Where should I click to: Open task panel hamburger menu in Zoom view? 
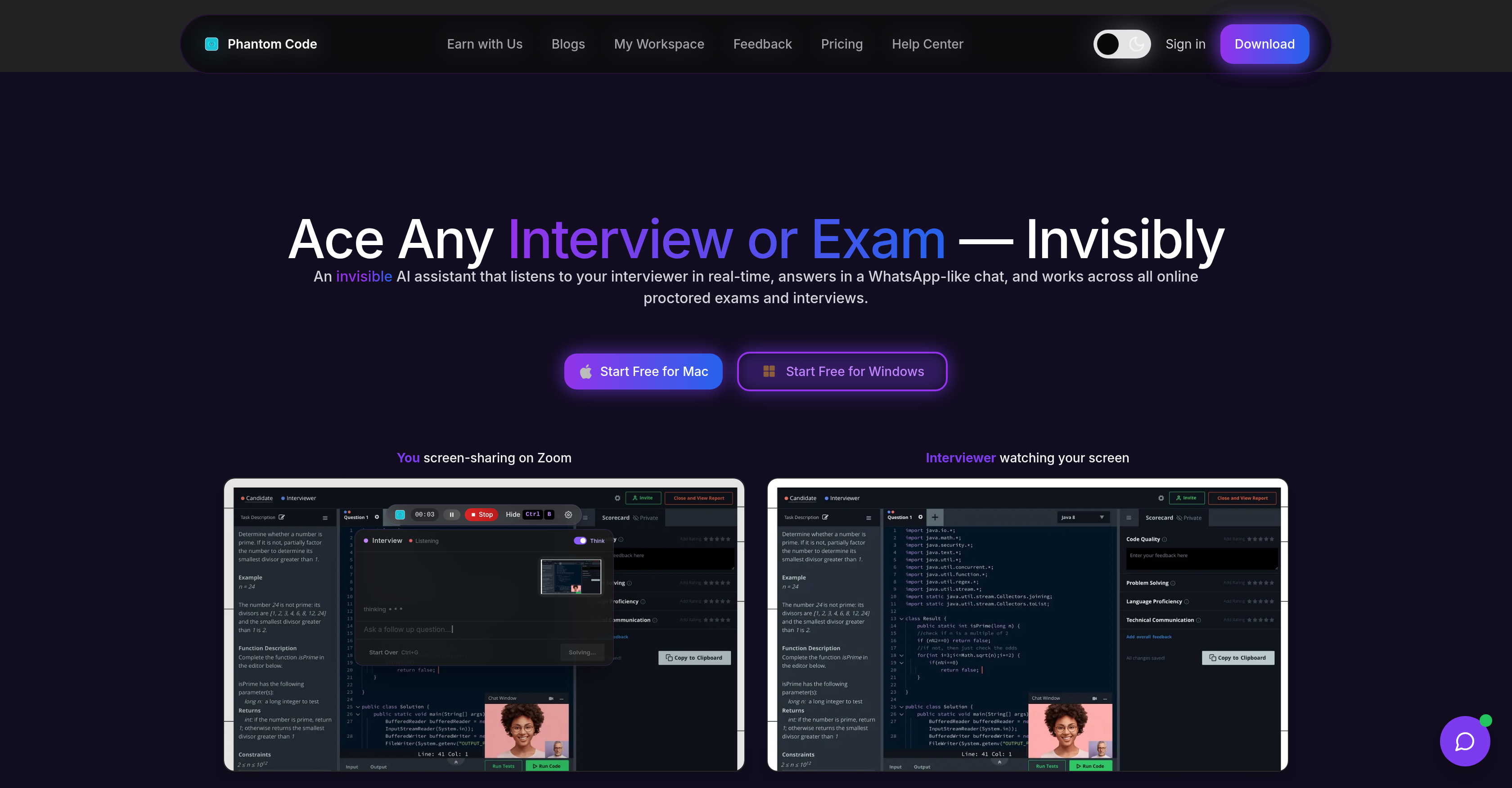(324, 518)
